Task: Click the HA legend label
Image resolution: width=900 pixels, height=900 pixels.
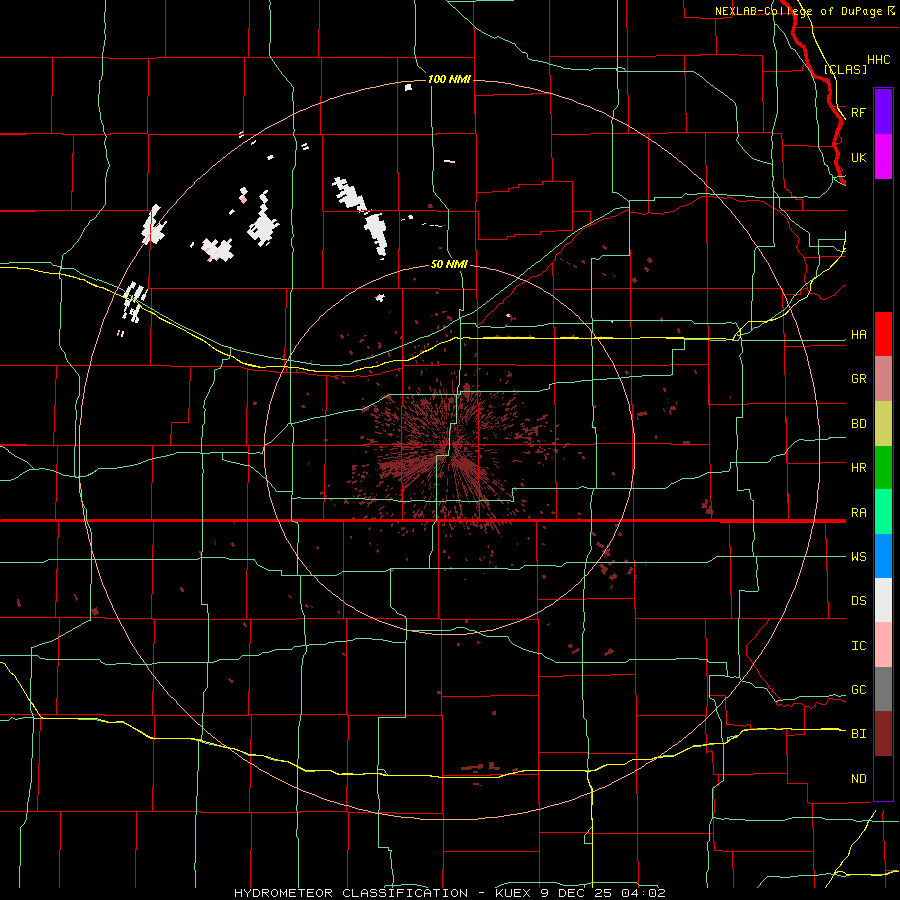Action: point(858,334)
